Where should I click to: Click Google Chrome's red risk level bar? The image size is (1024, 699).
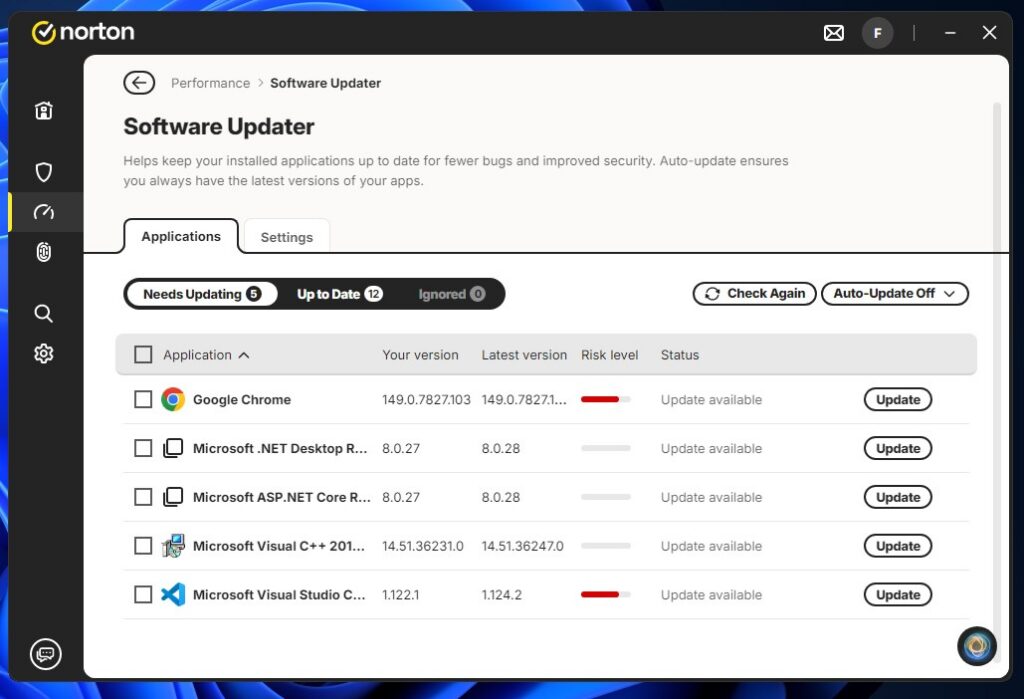pos(605,399)
